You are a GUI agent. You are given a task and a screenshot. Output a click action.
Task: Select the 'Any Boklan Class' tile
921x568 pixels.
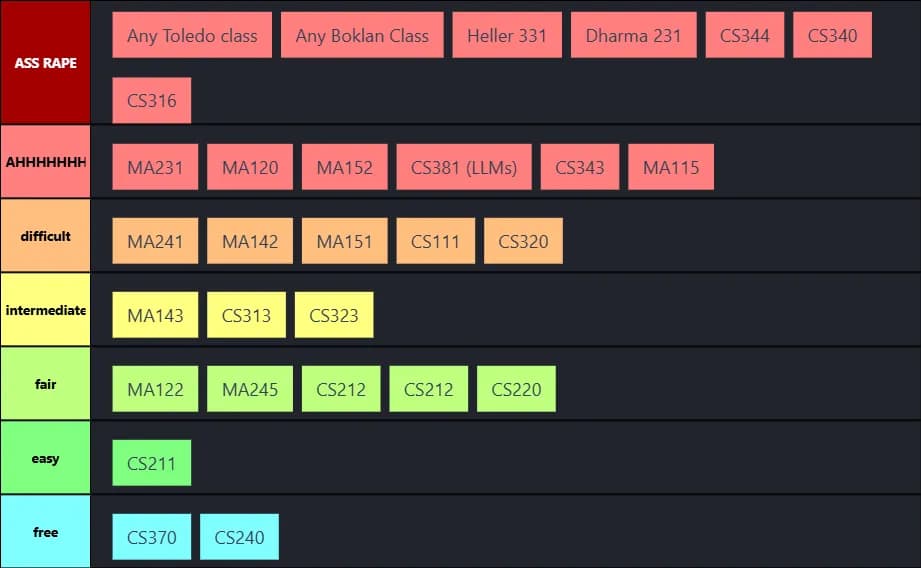click(x=362, y=35)
